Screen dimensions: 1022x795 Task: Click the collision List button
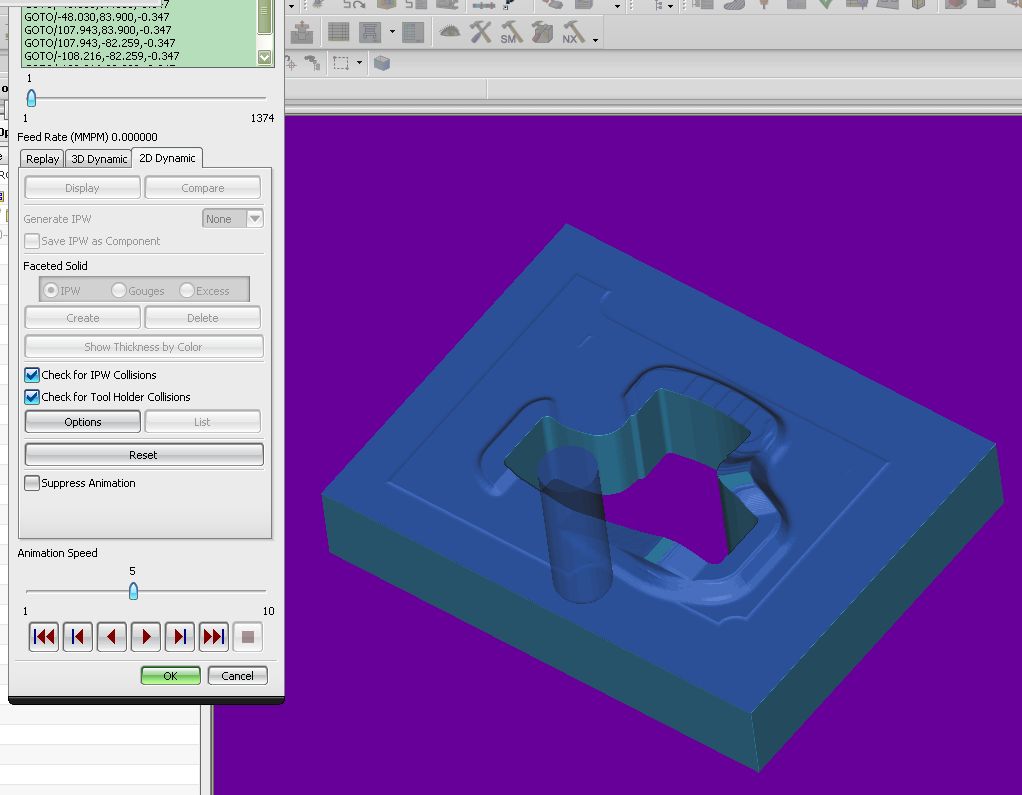tap(203, 422)
